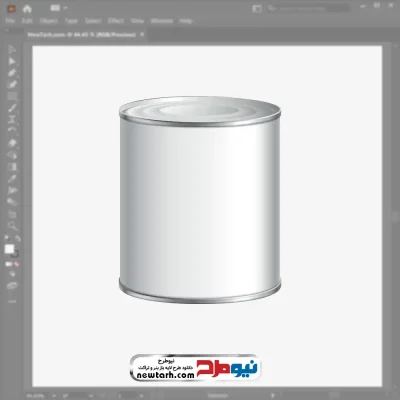The image size is (400, 400).
Task: Select the Zoom magnifier tool
Action: point(13,226)
